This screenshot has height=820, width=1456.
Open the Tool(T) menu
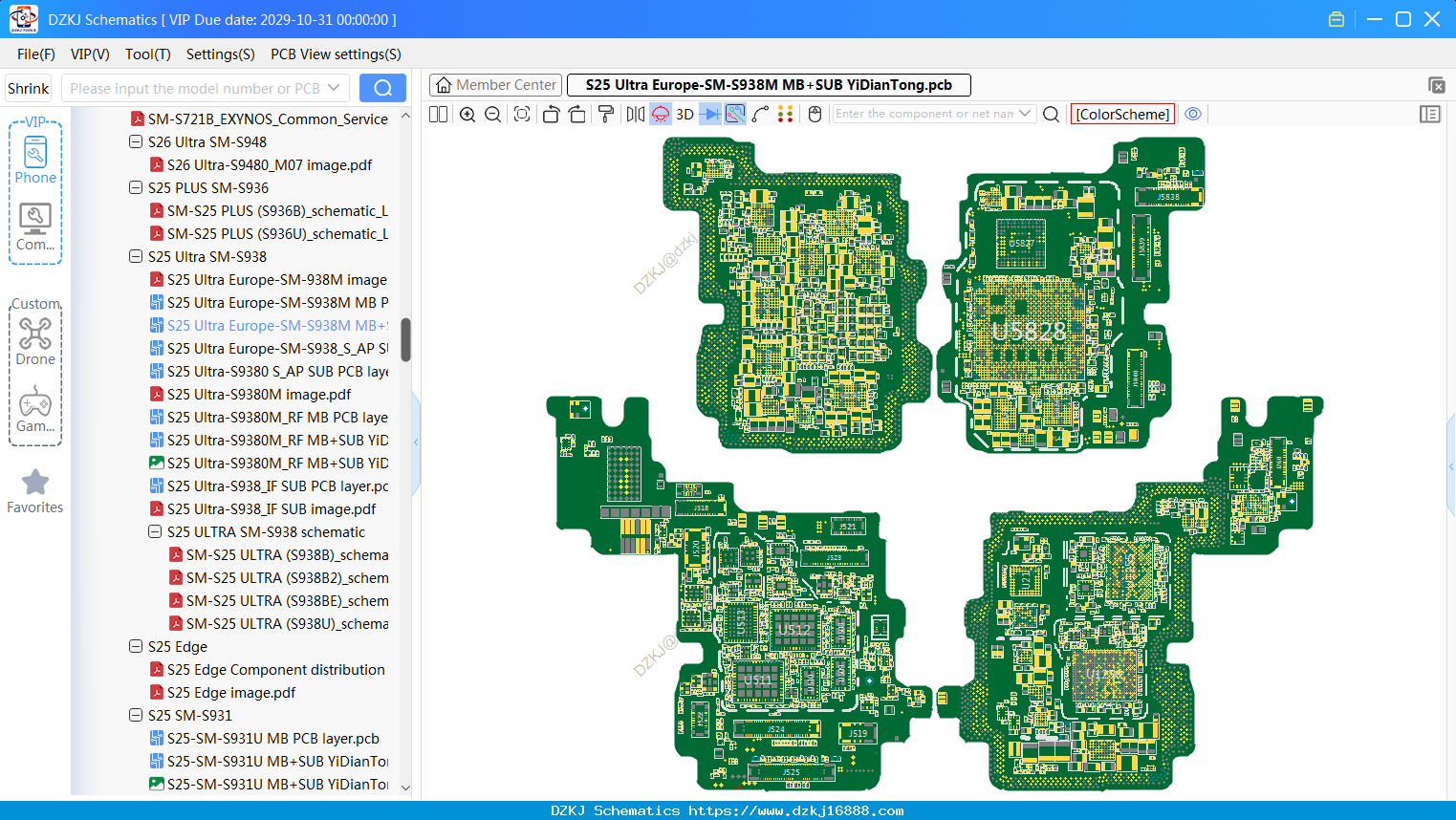pyautogui.click(x=147, y=54)
